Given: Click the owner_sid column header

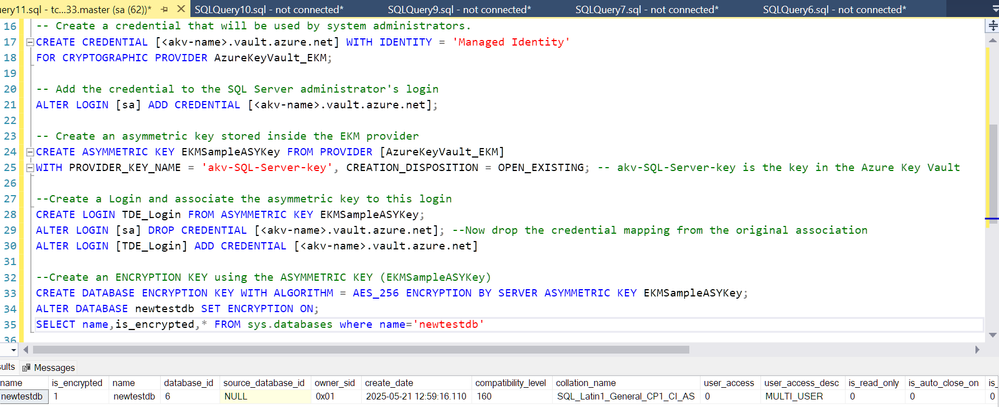Looking at the screenshot, I should [x=336, y=383].
